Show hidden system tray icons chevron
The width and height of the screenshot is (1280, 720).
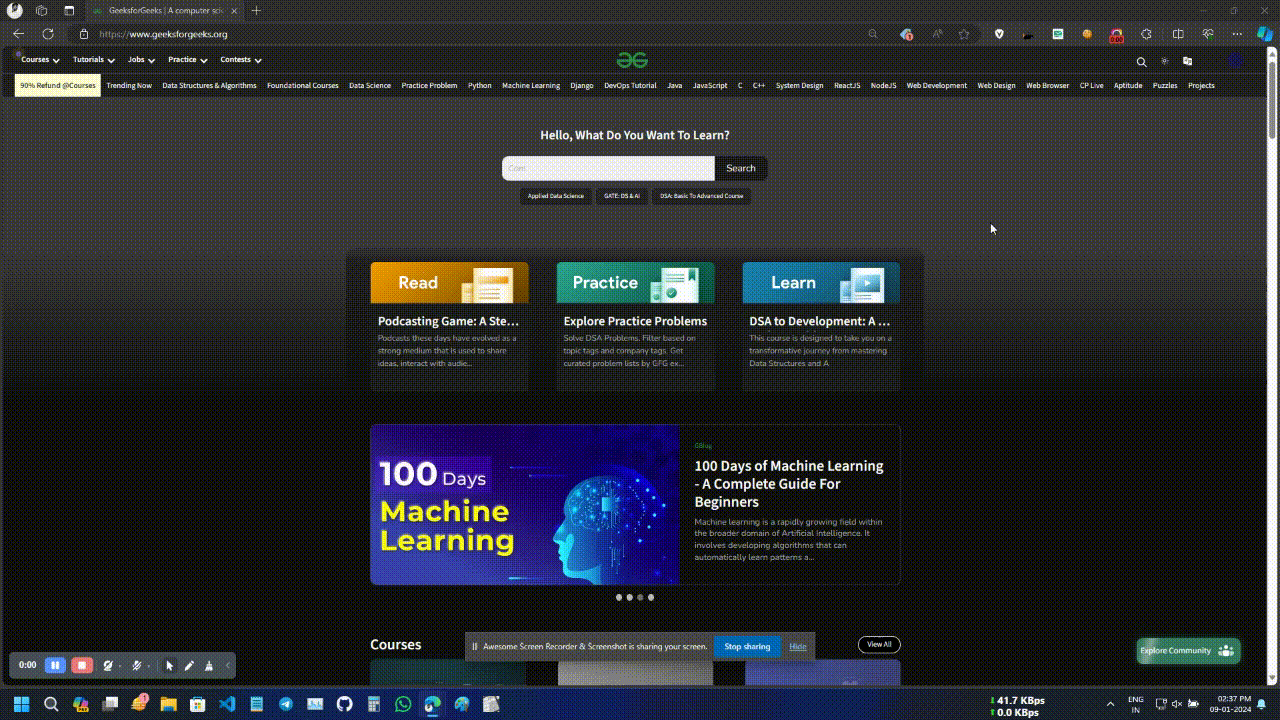tap(1110, 704)
